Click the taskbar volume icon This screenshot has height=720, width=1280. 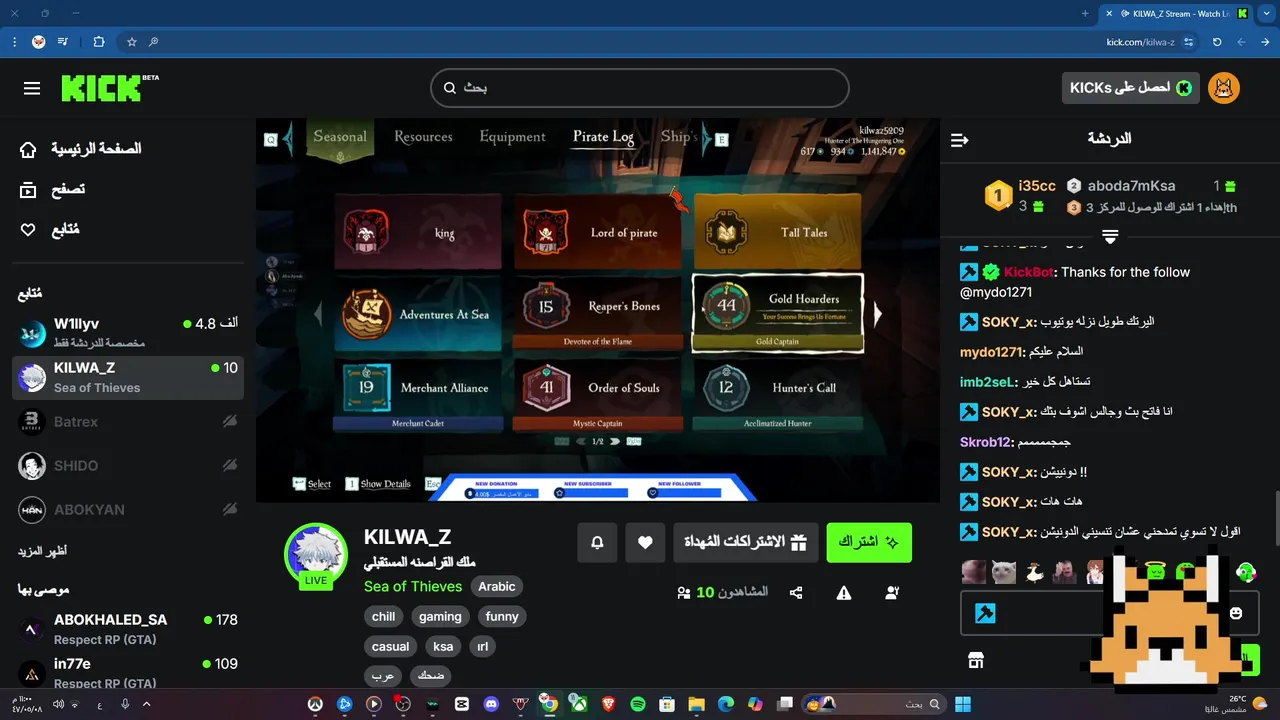click(58, 704)
